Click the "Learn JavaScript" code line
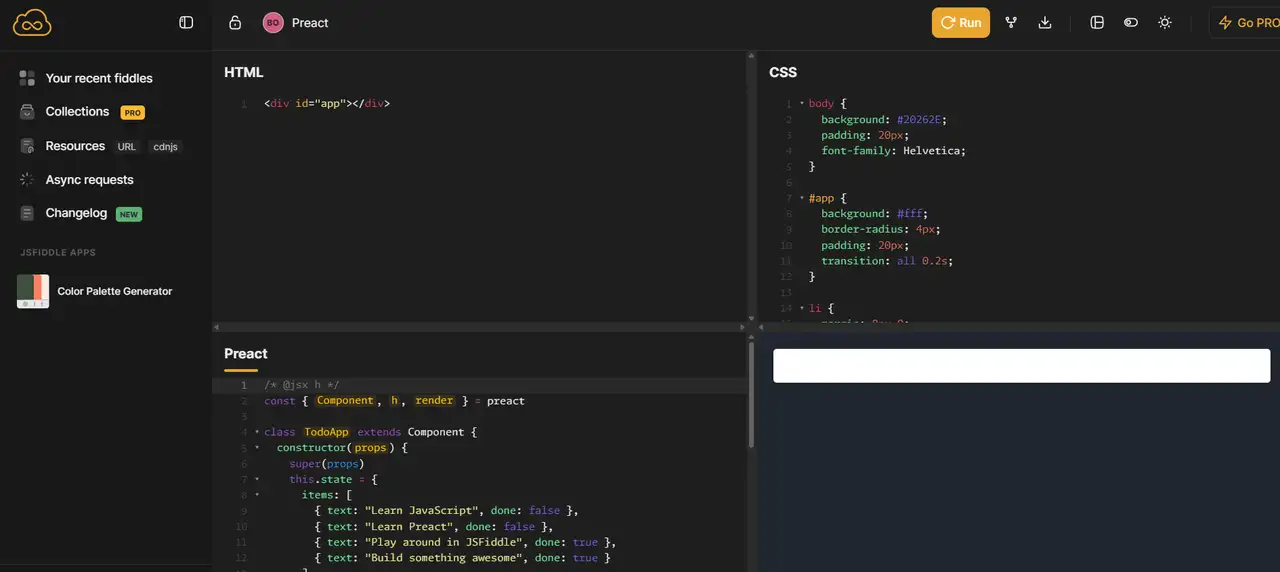 point(446,511)
